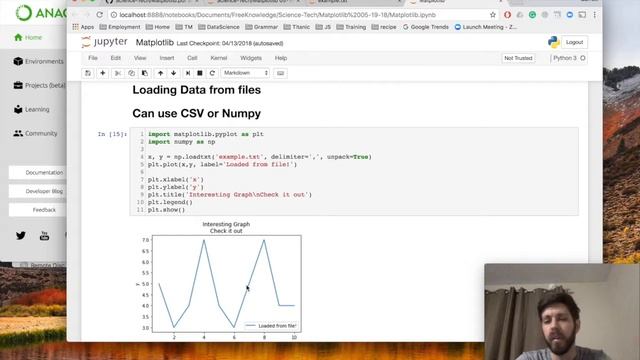Click the Opera extension icon
Screen dimensions: 640x360
507,15
